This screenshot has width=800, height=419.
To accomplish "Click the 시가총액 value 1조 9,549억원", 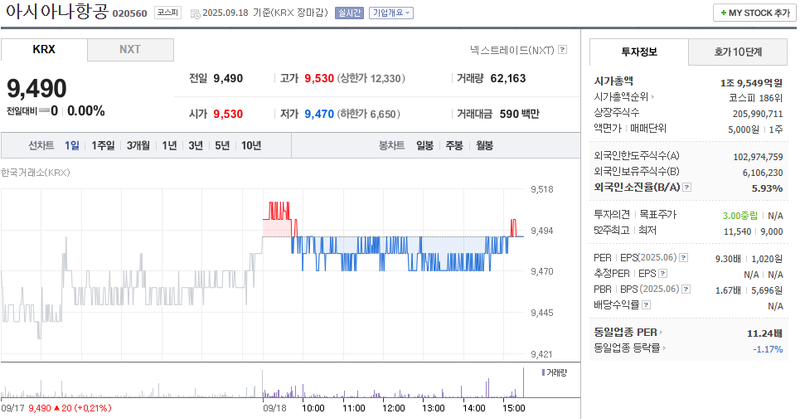I will pos(751,83).
